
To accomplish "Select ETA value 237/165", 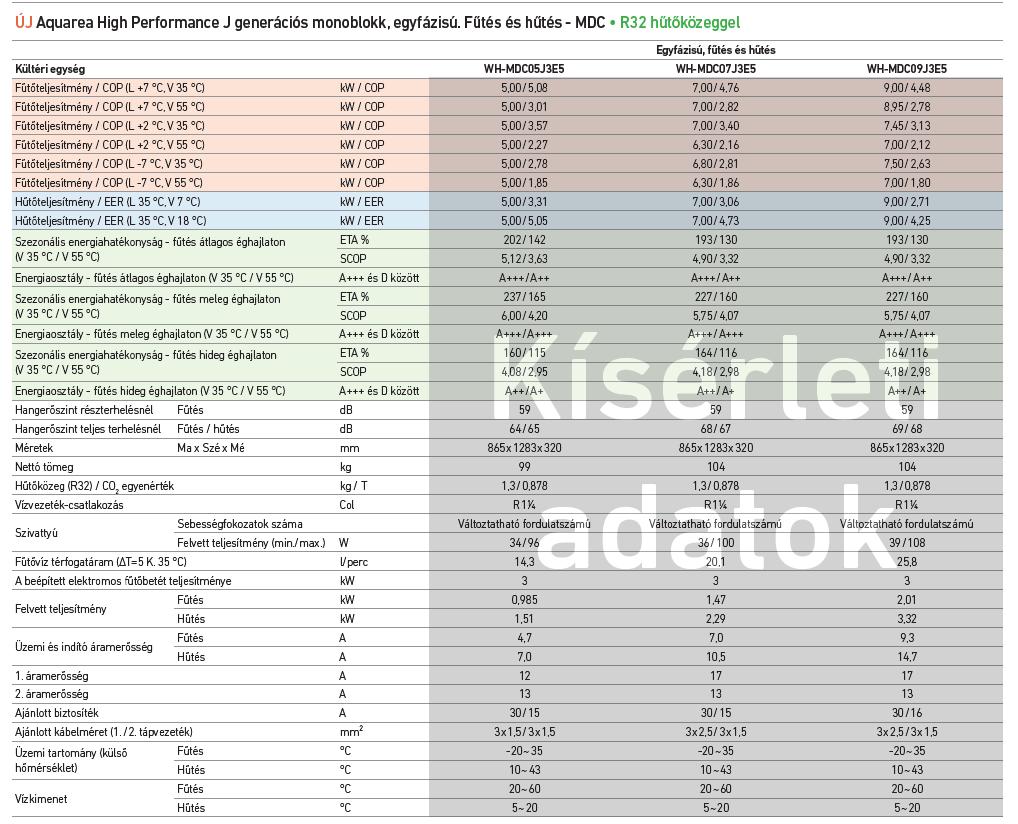I will pos(524,297).
